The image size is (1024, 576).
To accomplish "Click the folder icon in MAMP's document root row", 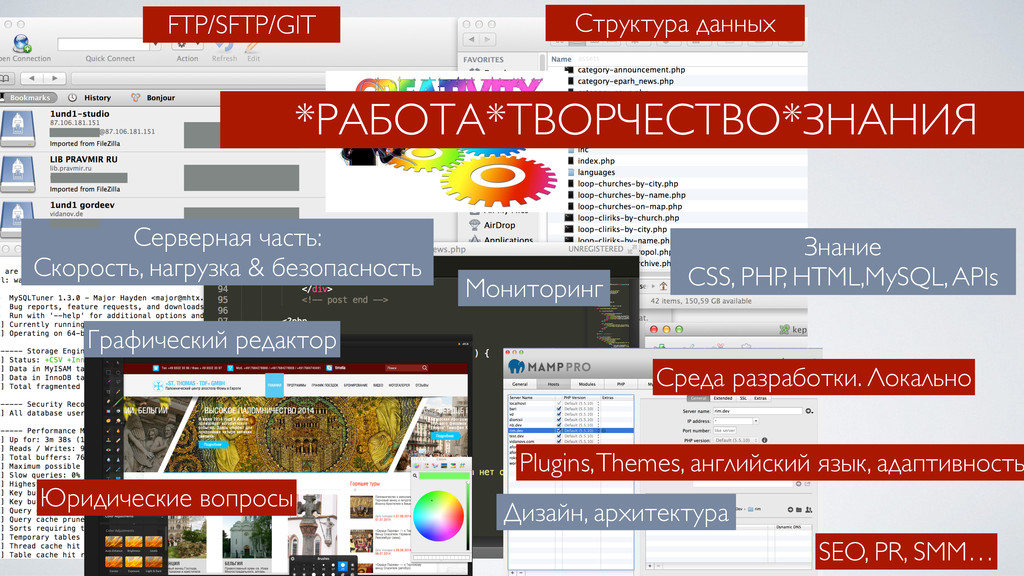I will [x=799, y=509].
